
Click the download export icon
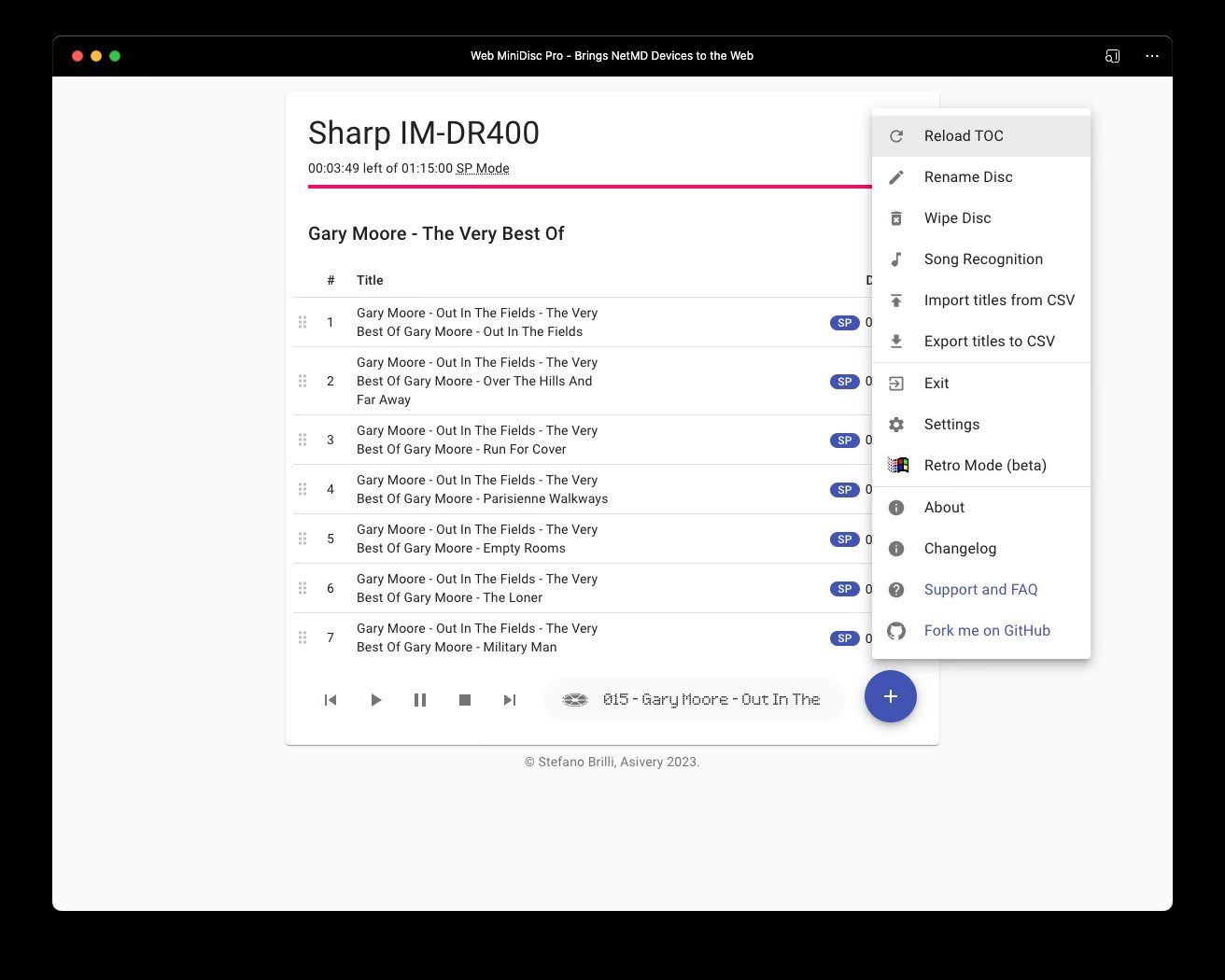896,342
